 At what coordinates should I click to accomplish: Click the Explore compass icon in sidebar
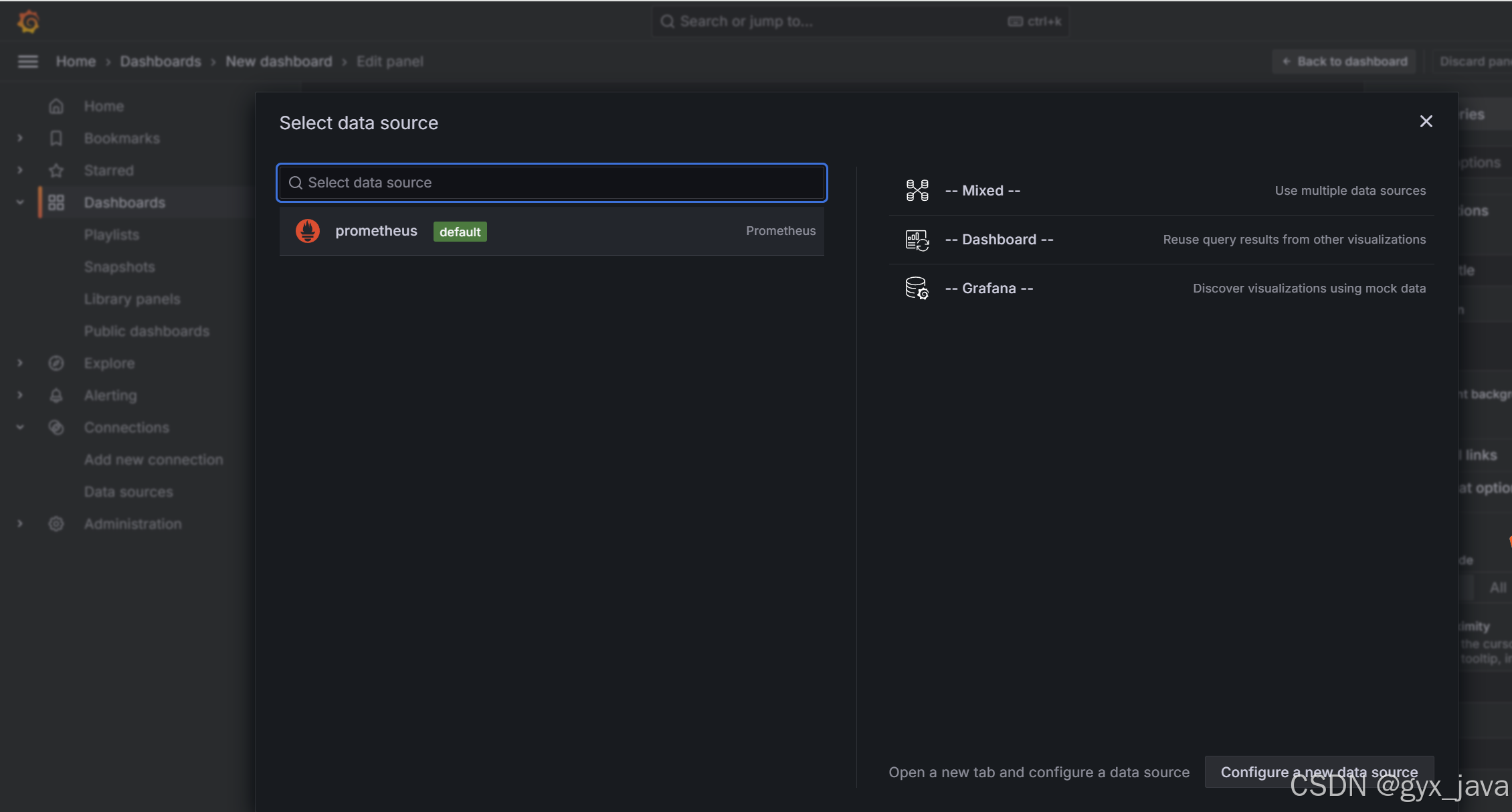[x=56, y=363]
